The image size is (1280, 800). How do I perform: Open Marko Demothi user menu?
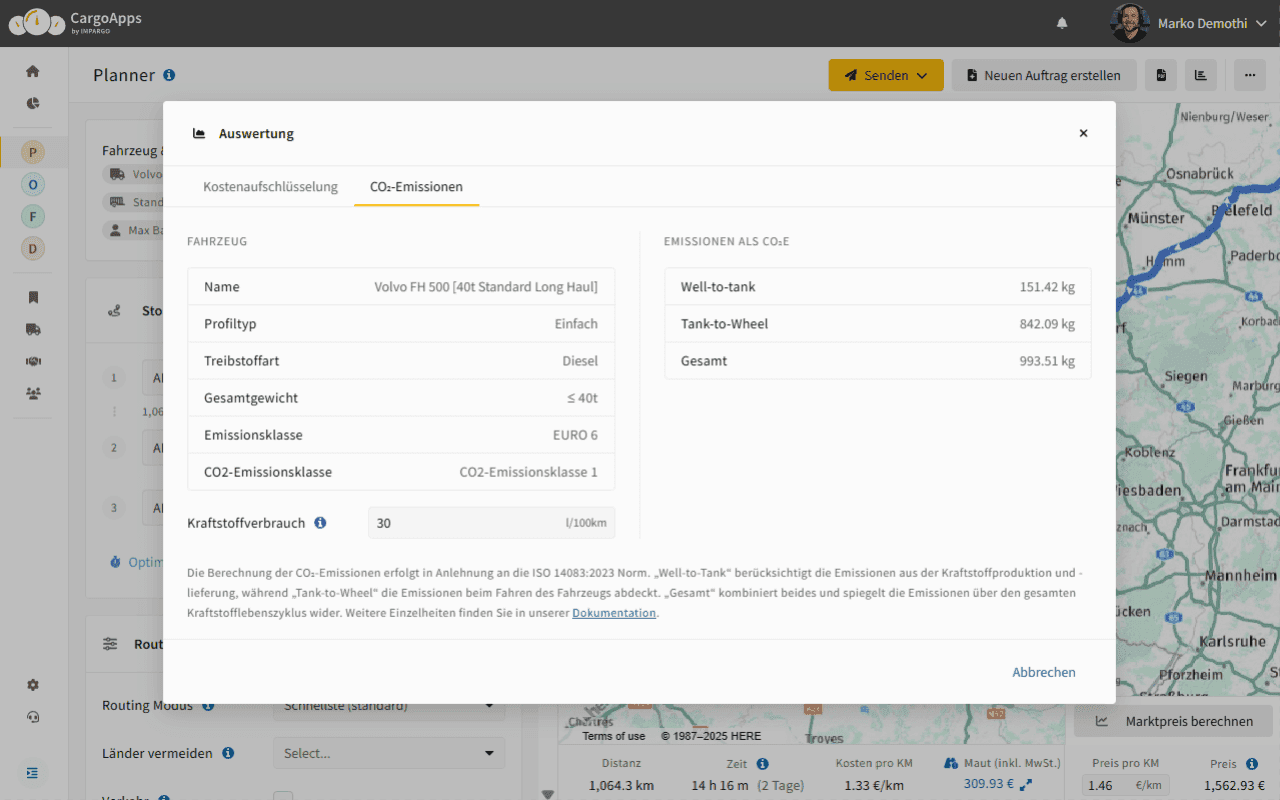click(x=1189, y=23)
